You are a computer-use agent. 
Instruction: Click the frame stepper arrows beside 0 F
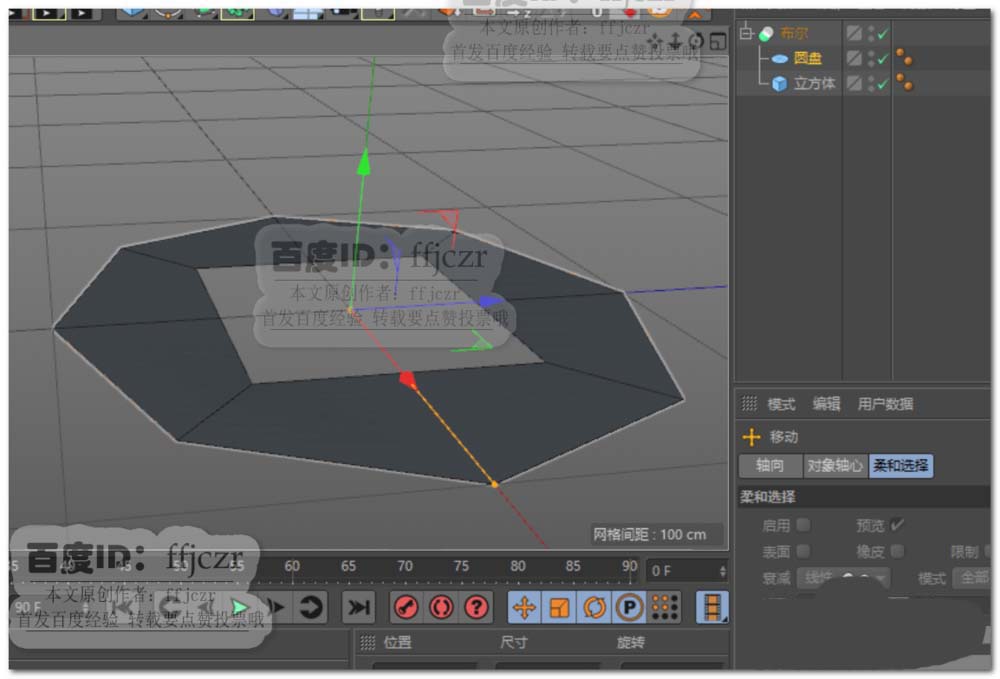coord(723,571)
